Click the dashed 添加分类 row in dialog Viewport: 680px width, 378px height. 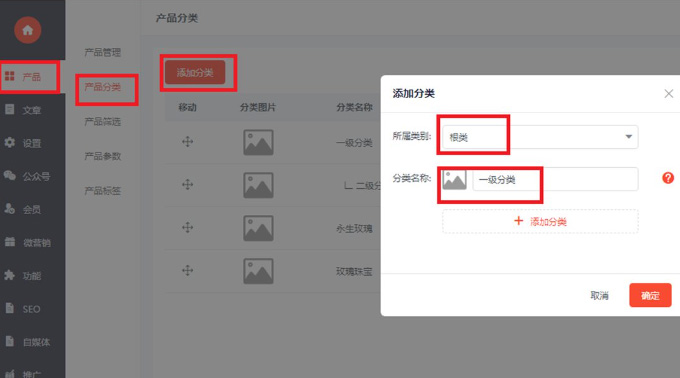(x=540, y=222)
